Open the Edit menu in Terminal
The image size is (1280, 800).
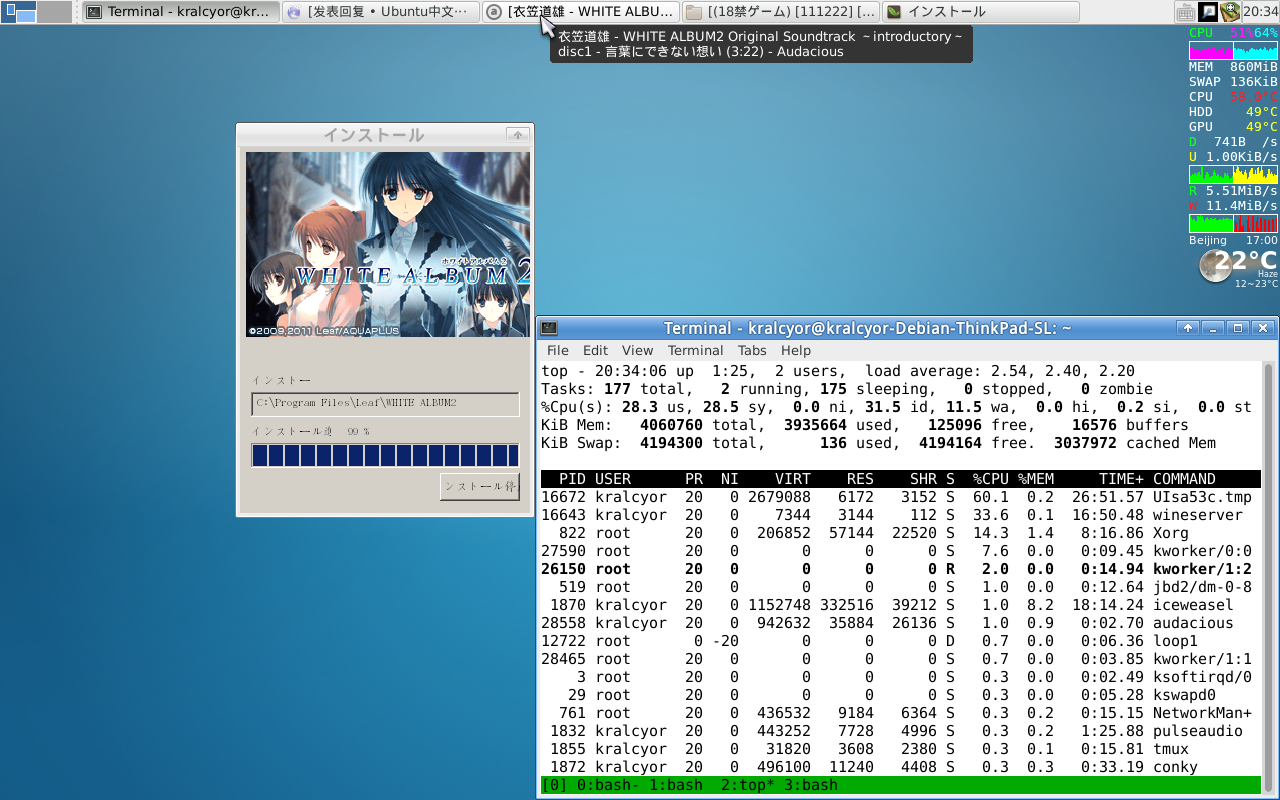595,350
